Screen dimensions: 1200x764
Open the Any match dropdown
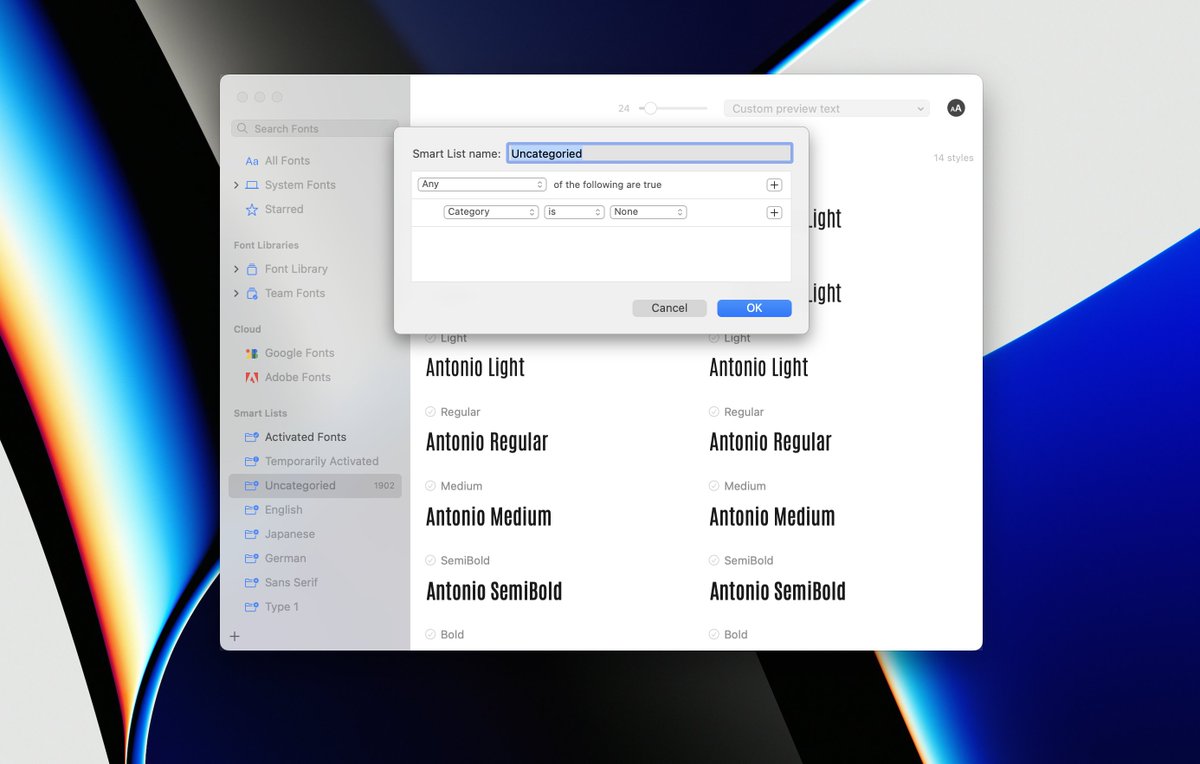[482, 185]
